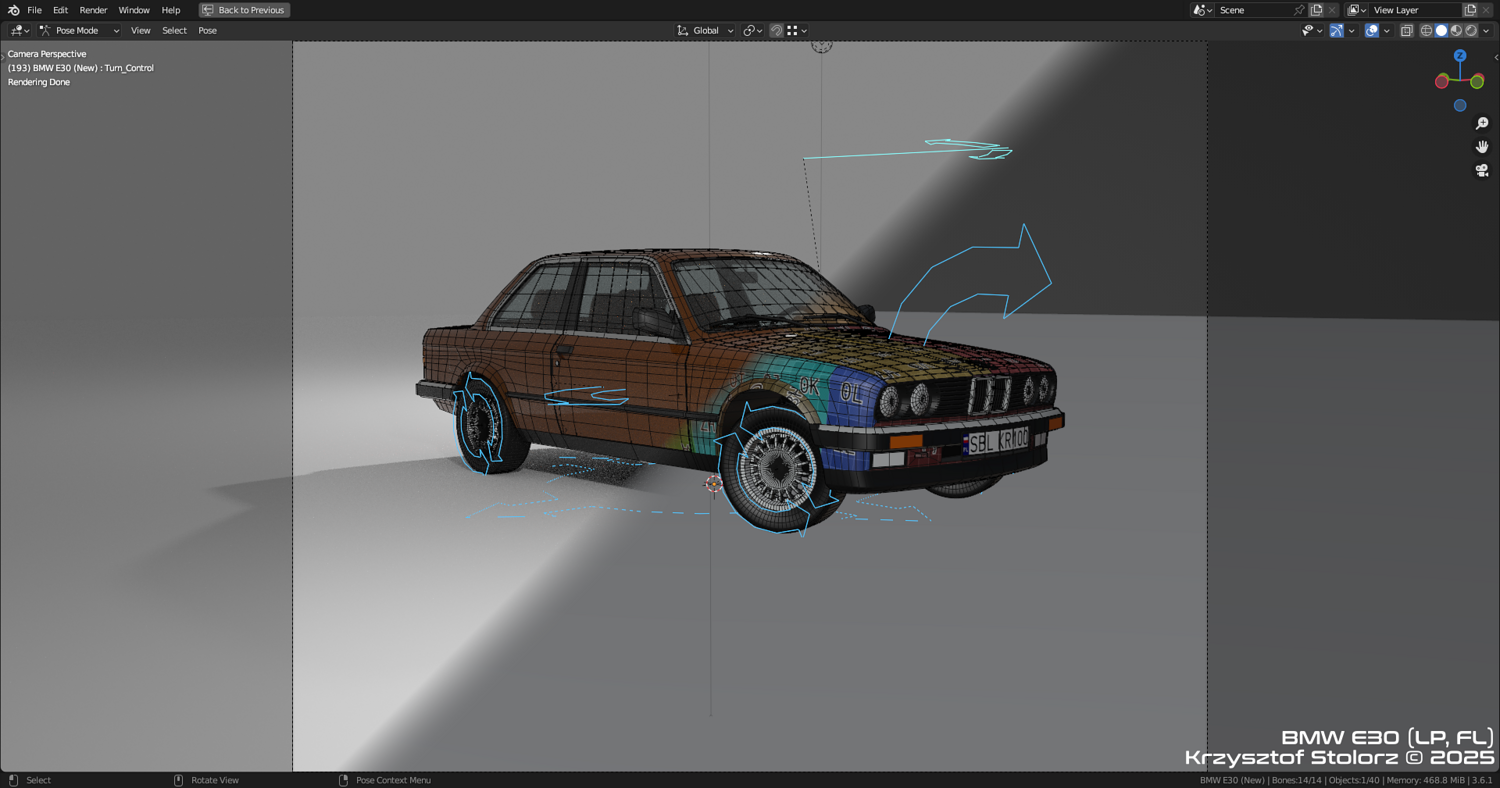Switch to Wireframe shading
The image size is (1500, 788).
coord(1427,31)
